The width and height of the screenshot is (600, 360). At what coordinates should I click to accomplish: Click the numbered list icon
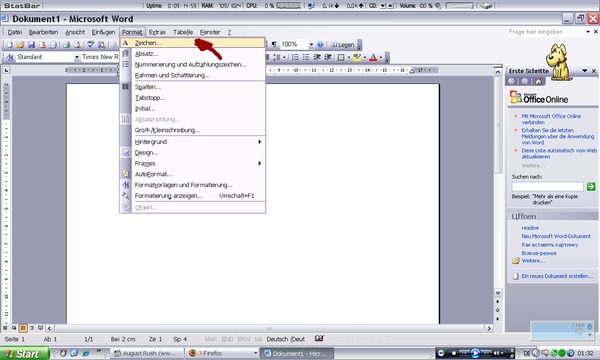(295, 57)
